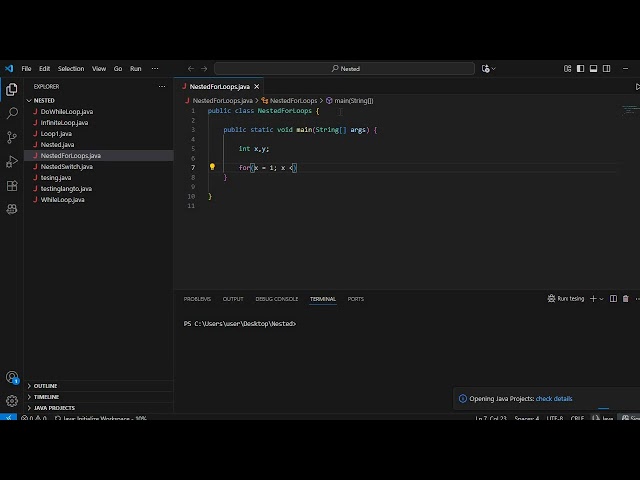Viewport: 640px width, 480px height.
Task: Click NestedForLoops.java file in breadcrumb
Action: coord(219,100)
